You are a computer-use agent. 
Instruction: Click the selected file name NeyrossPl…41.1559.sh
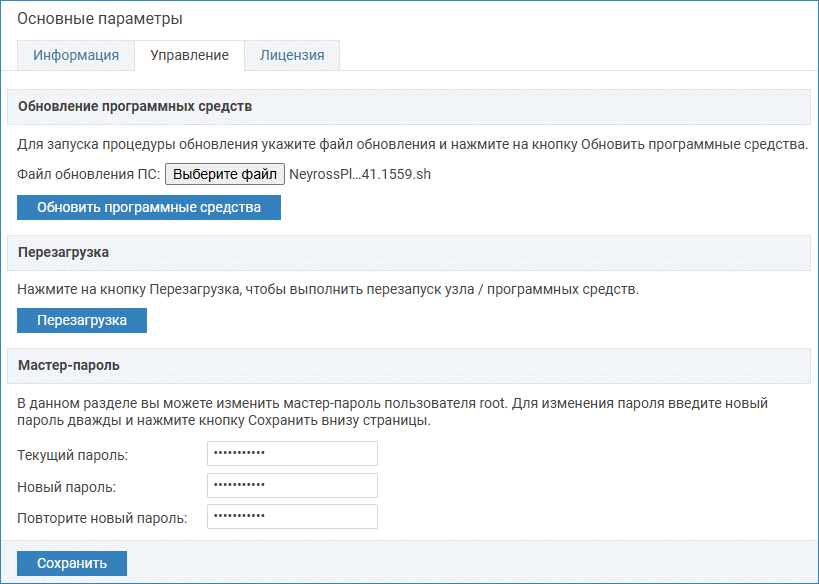pos(360,174)
